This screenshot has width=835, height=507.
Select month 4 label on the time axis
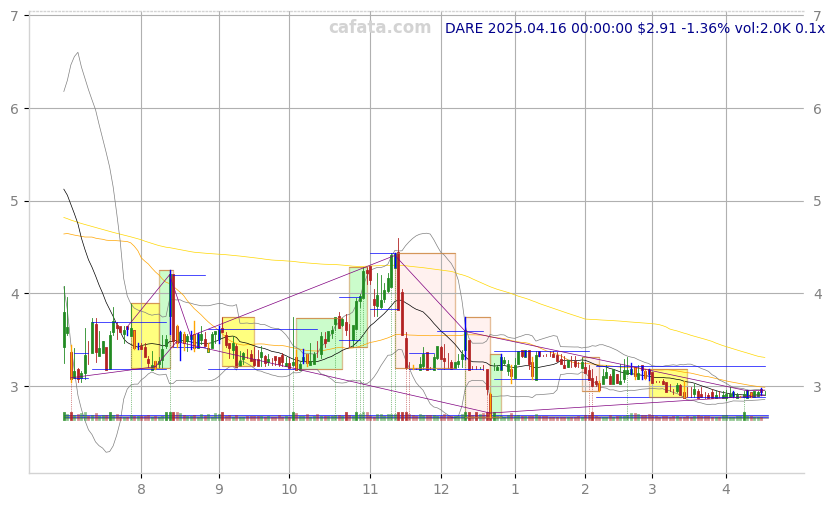[726, 489]
